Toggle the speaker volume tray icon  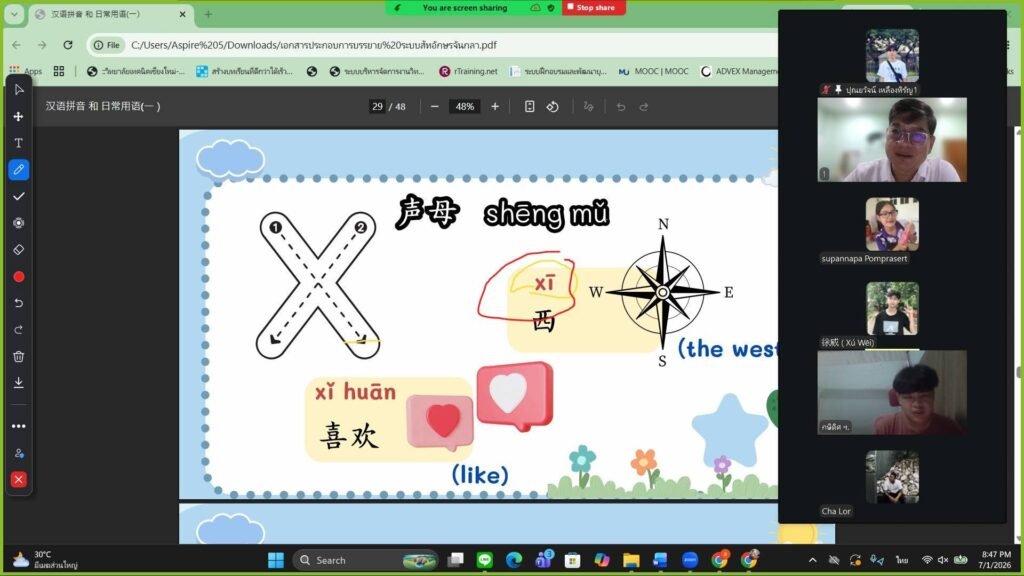click(x=943, y=560)
